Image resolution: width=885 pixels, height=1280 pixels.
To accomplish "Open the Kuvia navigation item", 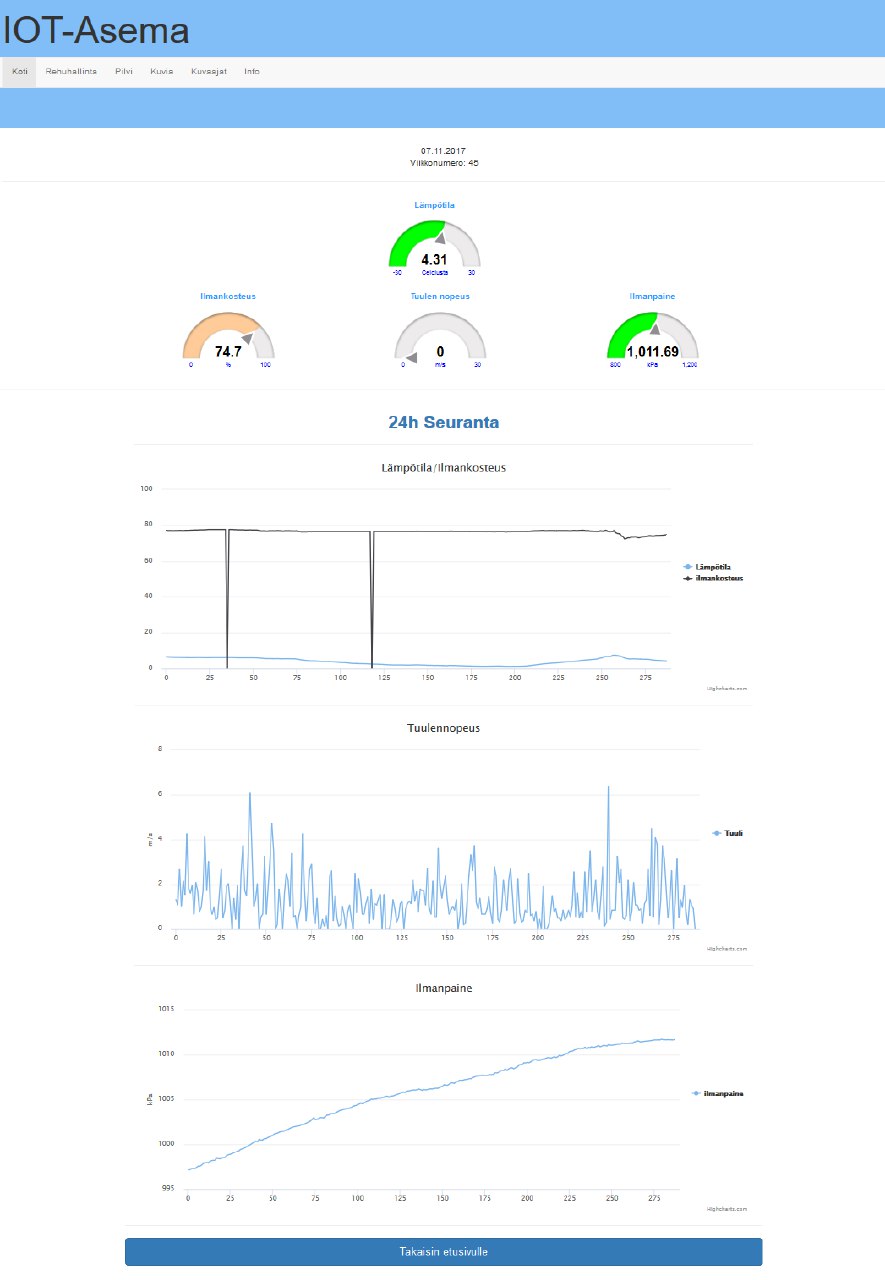I will click(x=162, y=72).
